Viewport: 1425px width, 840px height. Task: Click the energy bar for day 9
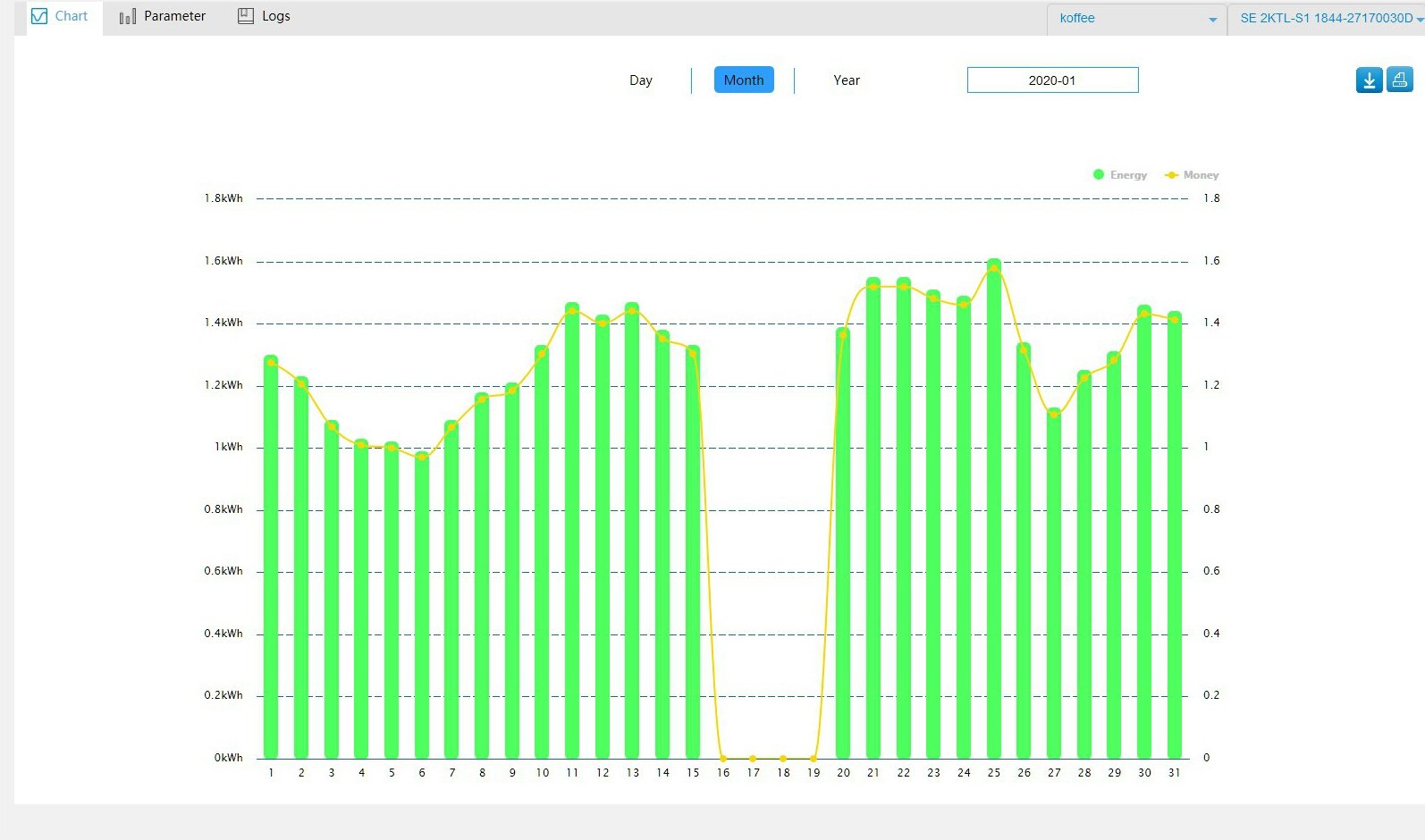pos(512,571)
